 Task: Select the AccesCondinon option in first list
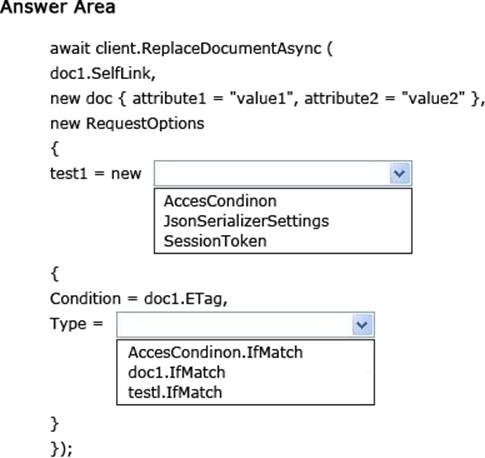click(220, 201)
